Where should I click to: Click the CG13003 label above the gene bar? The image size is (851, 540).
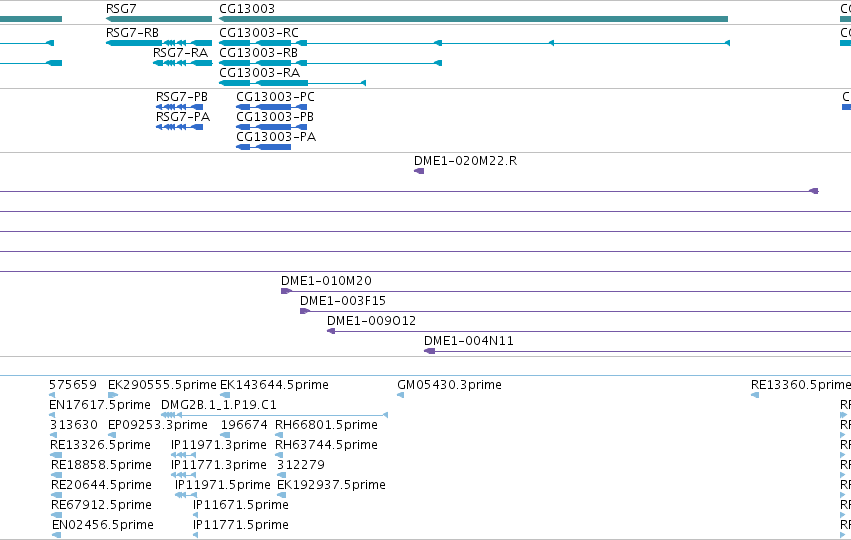click(247, 9)
